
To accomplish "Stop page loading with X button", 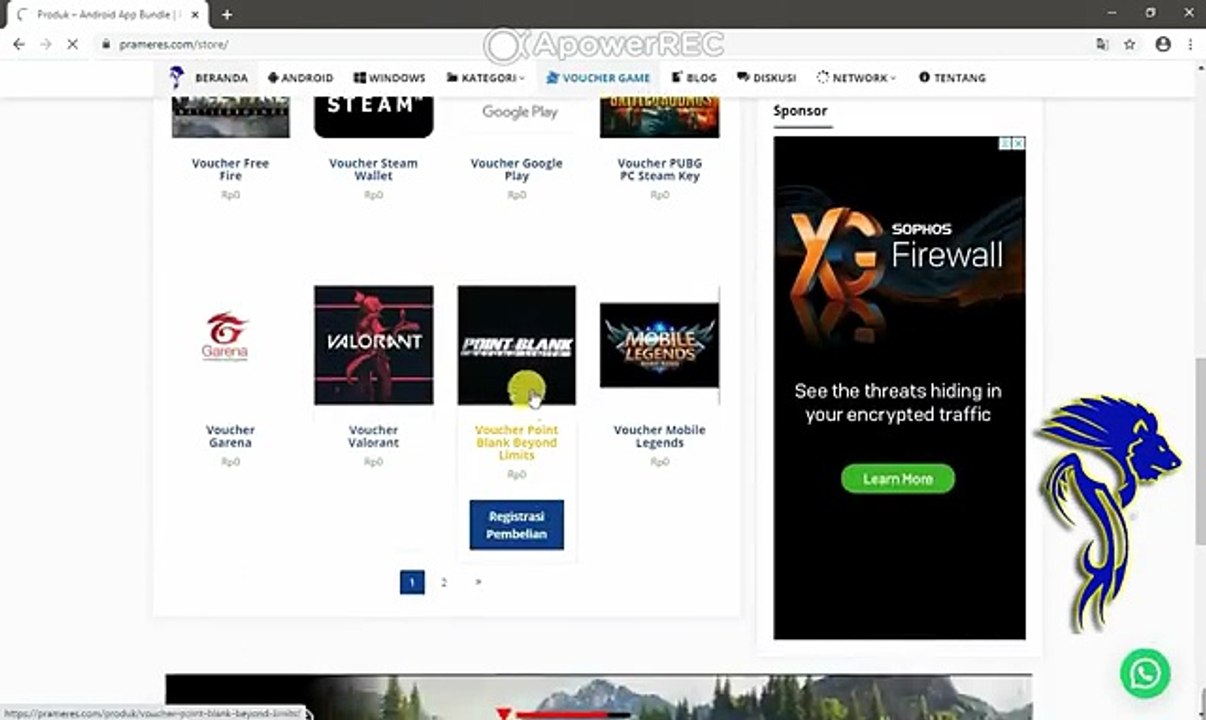I will pyautogui.click(x=72, y=44).
